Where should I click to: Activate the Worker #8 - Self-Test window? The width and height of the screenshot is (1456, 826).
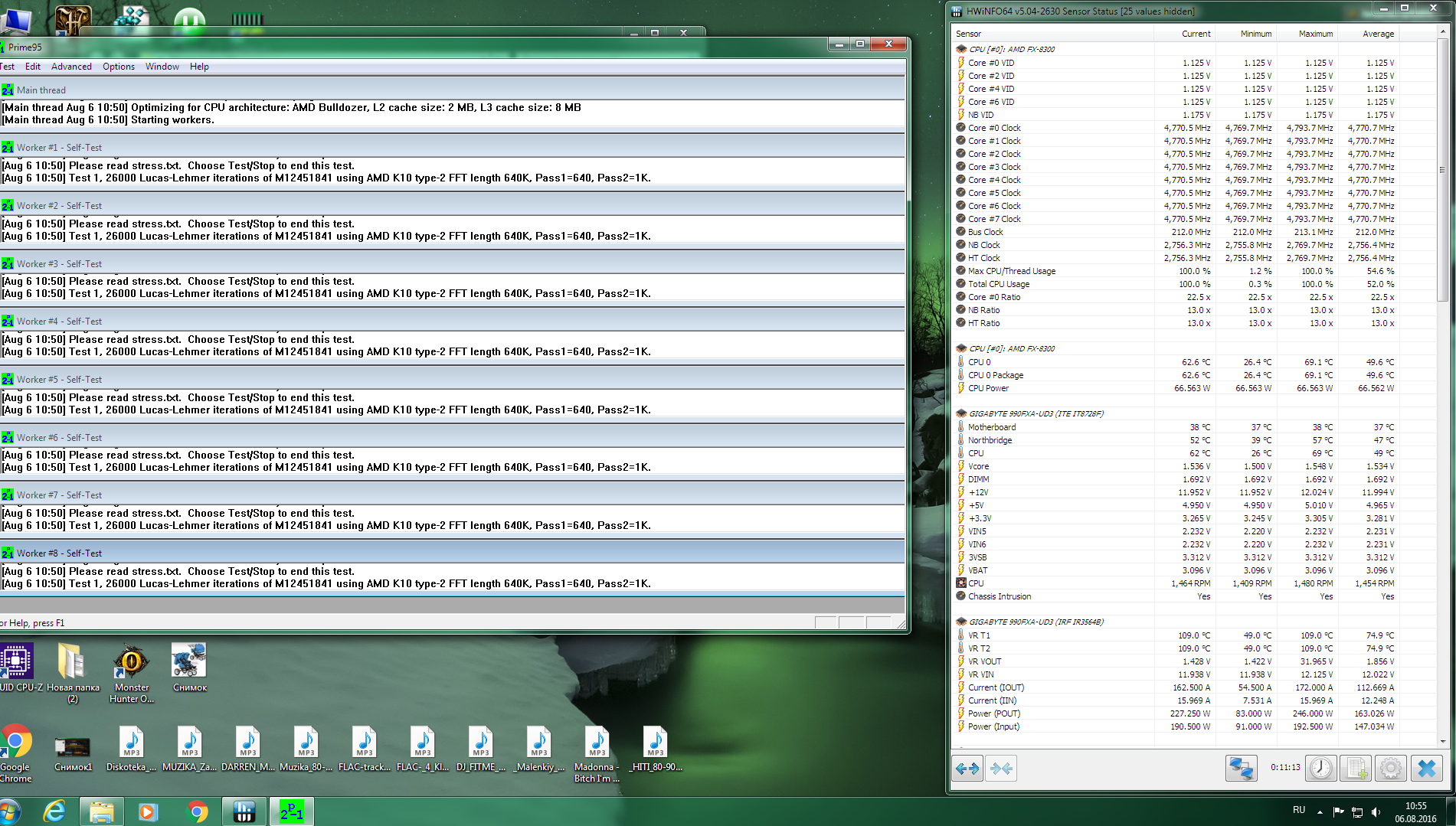tap(452, 553)
